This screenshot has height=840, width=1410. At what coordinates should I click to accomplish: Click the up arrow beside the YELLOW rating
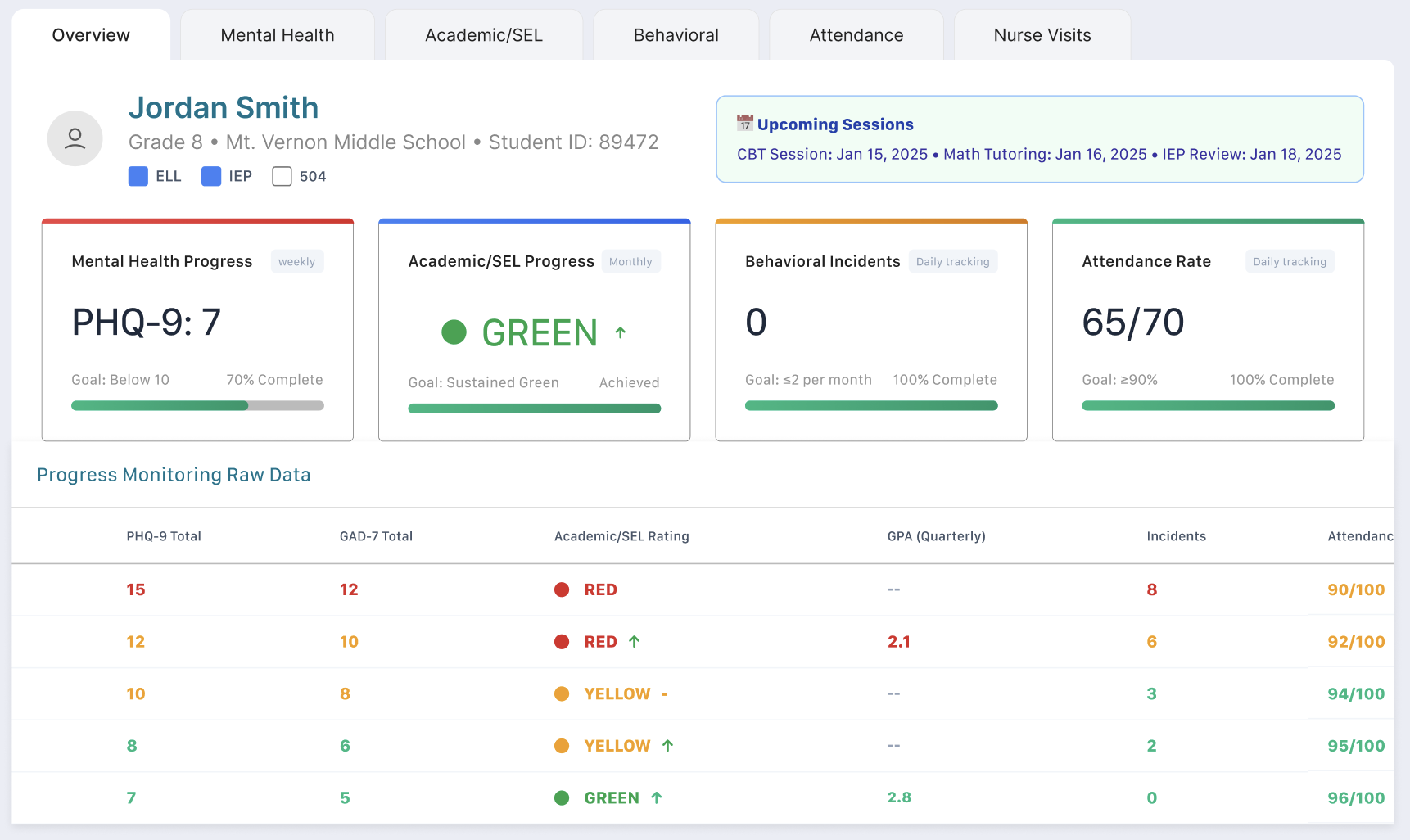(667, 746)
